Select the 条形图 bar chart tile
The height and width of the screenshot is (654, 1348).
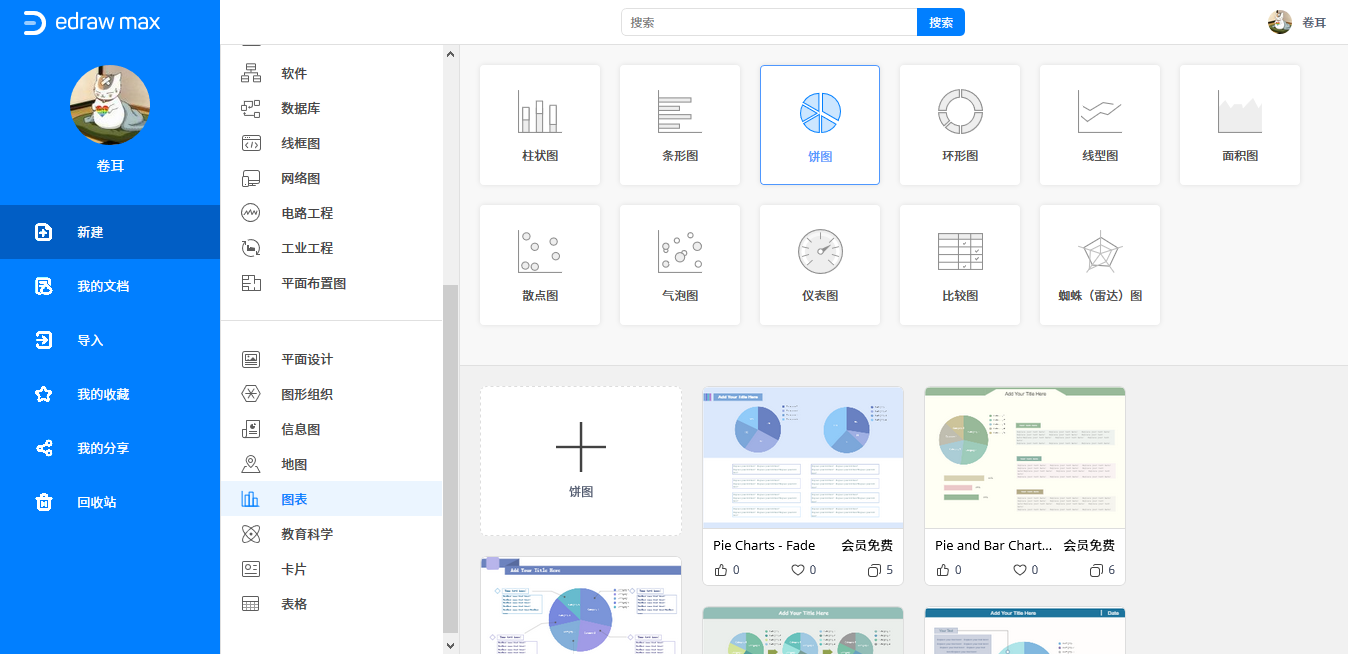coord(680,125)
